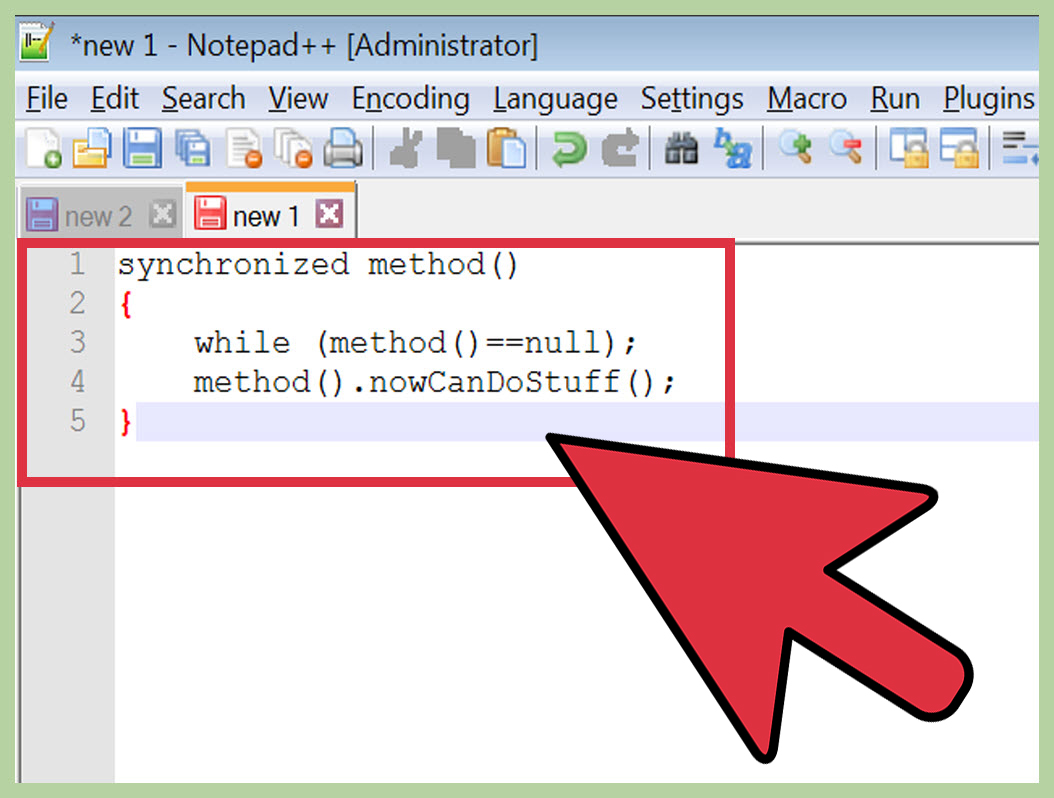Open an existing file
Image resolution: width=1054 pixels, height=798 pixels.
(x=92, y=147)
